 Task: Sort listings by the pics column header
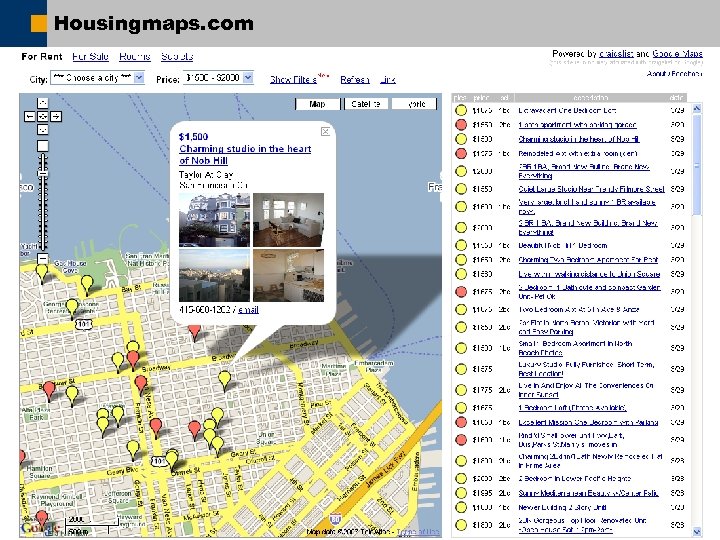pos(460,97)
